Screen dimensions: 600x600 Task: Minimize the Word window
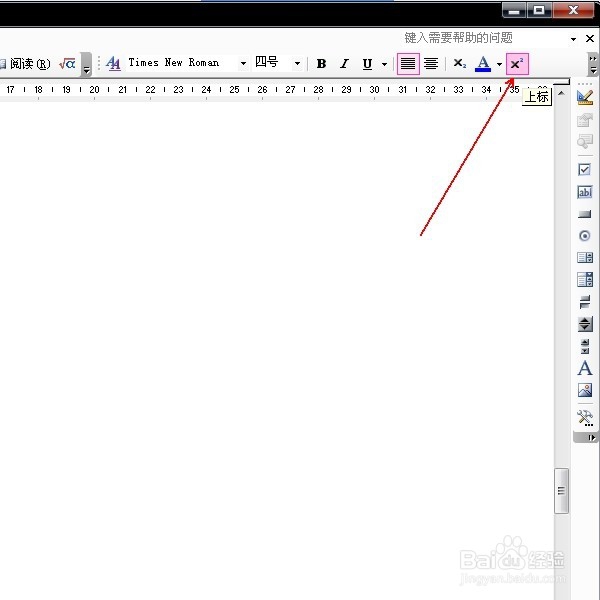click(x=514, y=10)
